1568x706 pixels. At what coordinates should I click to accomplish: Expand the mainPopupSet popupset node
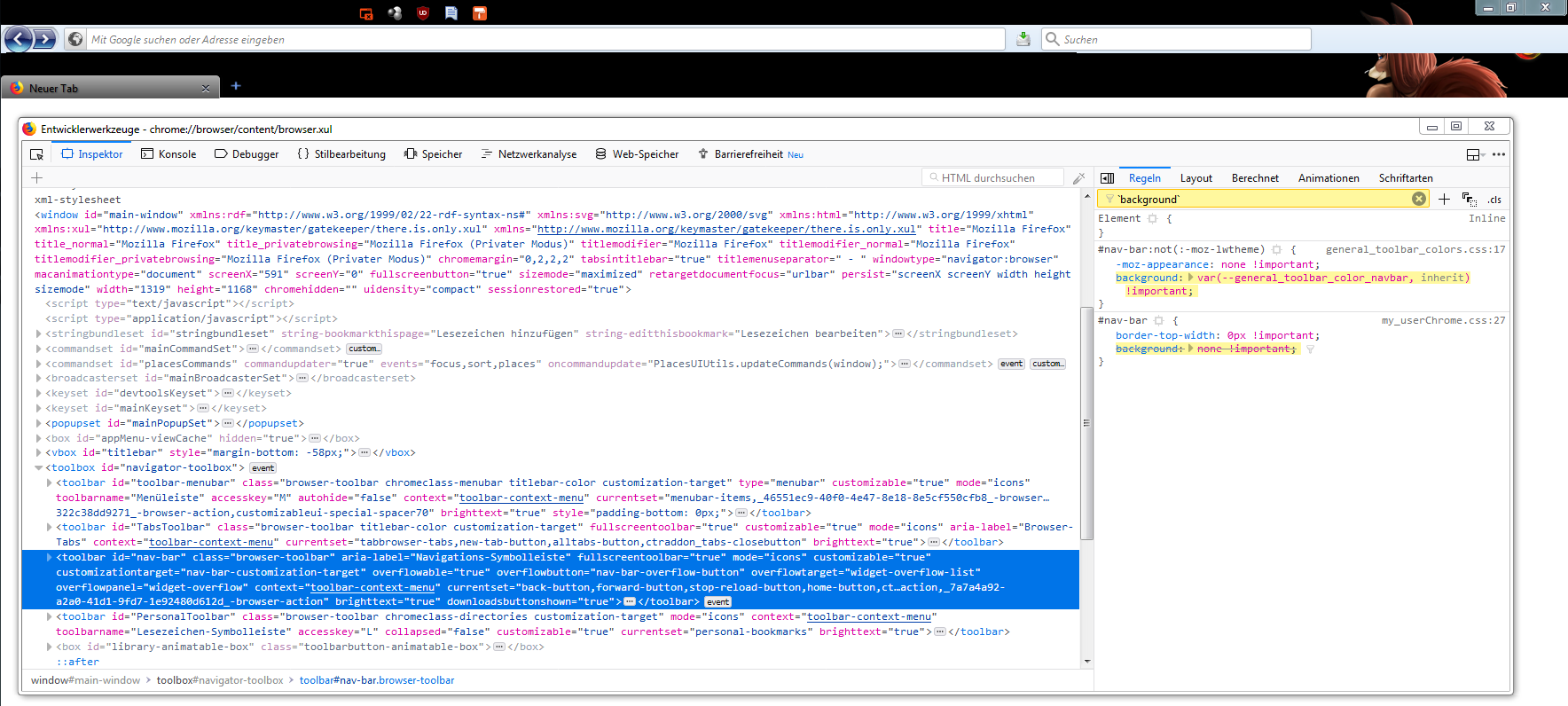[x=39, y=423]
